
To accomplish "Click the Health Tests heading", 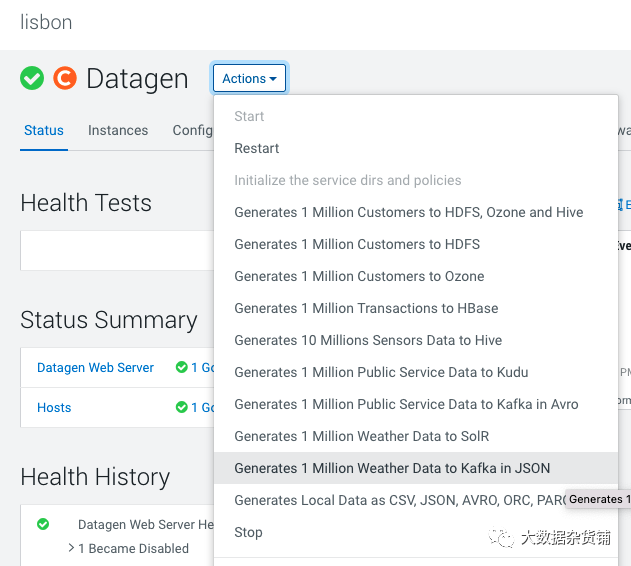I will pos(86,202).
